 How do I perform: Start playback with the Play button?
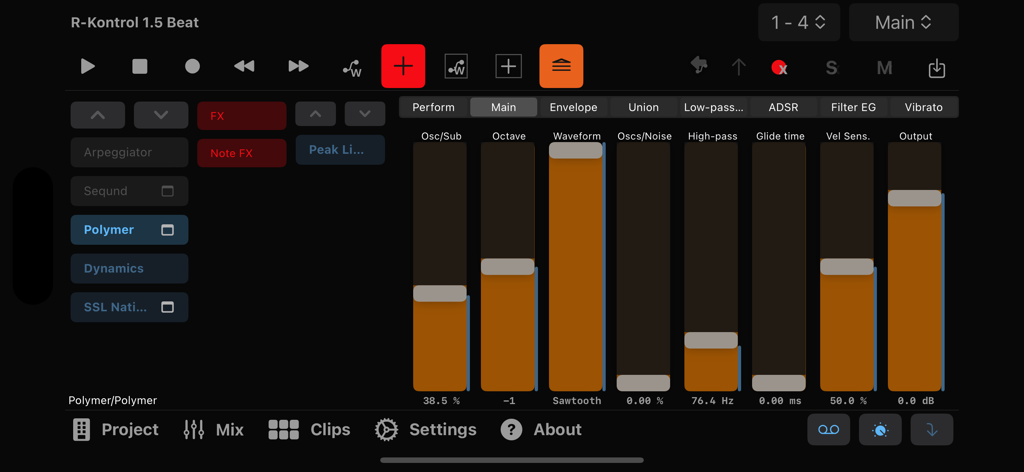(x=88, y=66)
